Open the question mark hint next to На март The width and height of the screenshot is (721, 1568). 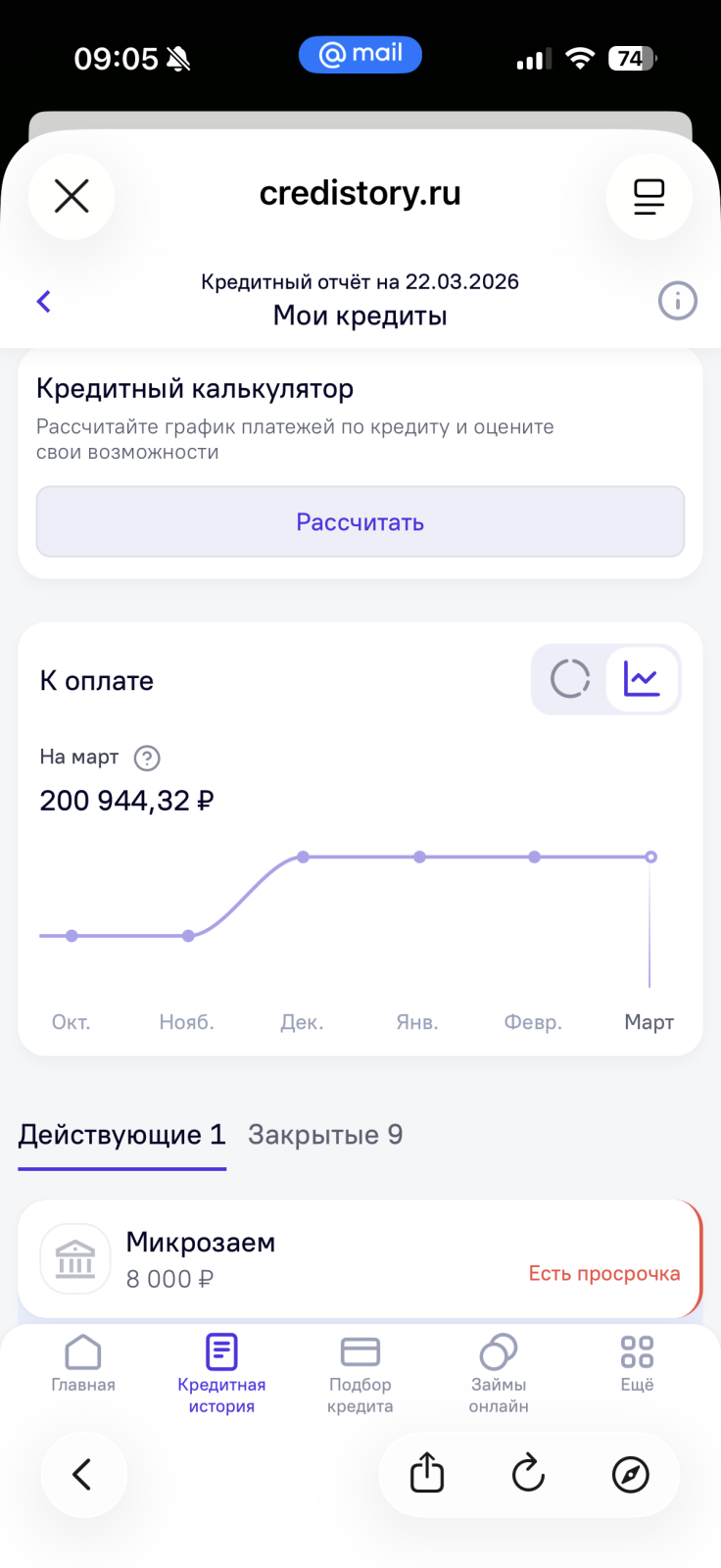(x=147, y=758)
